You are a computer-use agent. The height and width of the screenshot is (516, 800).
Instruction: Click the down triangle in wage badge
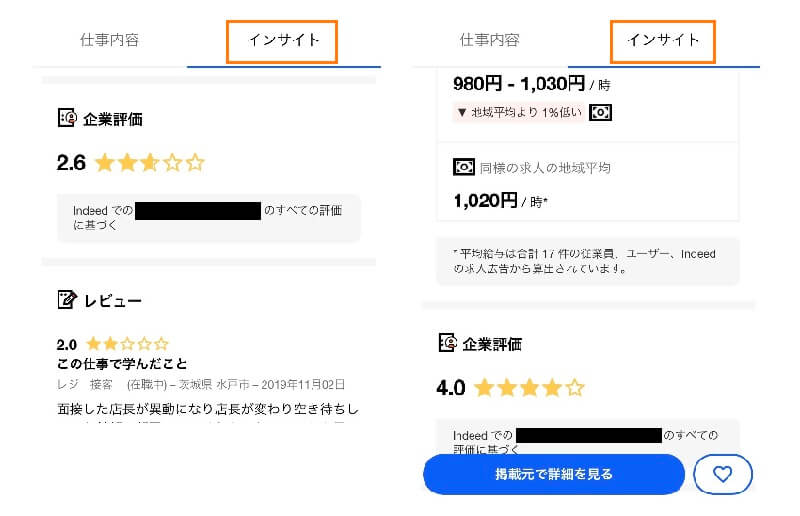(462, 112)
